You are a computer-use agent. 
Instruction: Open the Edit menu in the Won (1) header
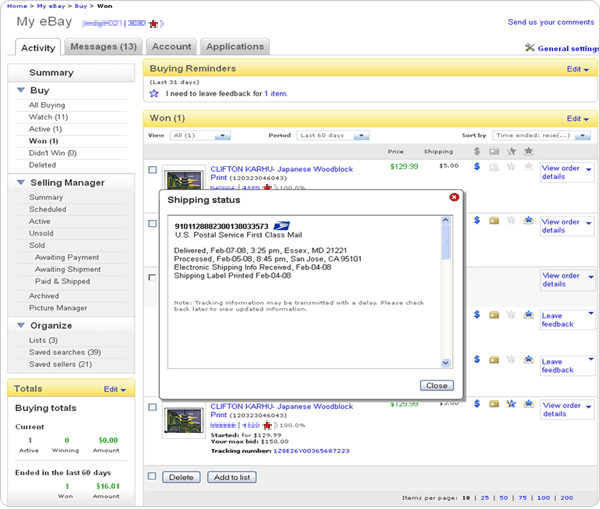[x=577, y=119]
